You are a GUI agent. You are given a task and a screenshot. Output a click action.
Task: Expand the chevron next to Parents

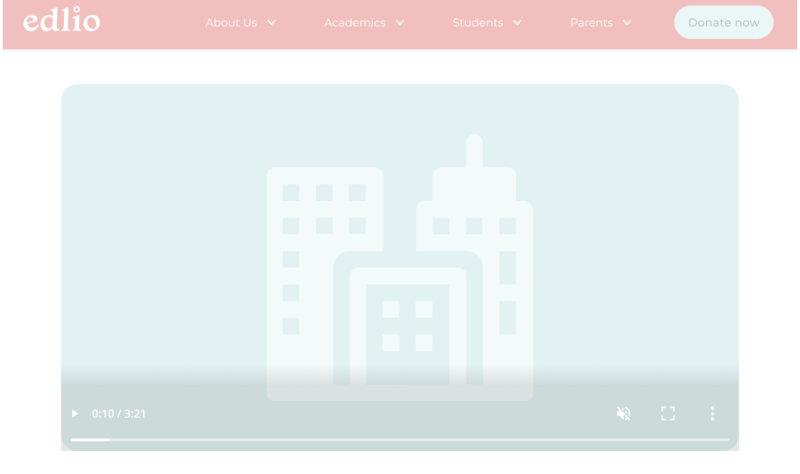point(627,23)
